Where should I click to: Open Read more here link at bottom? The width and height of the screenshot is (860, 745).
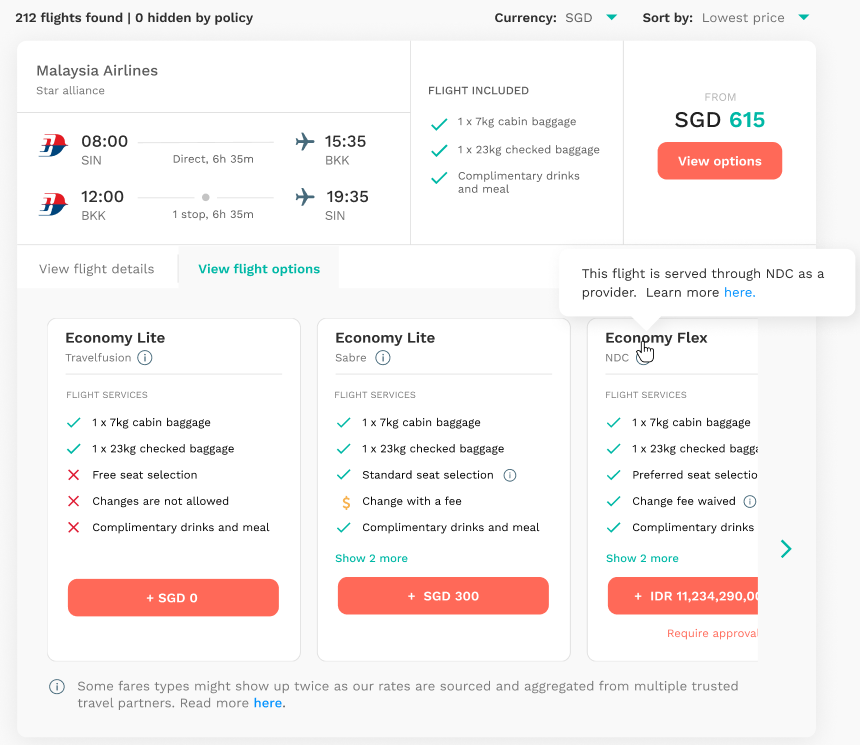point(267,703)
